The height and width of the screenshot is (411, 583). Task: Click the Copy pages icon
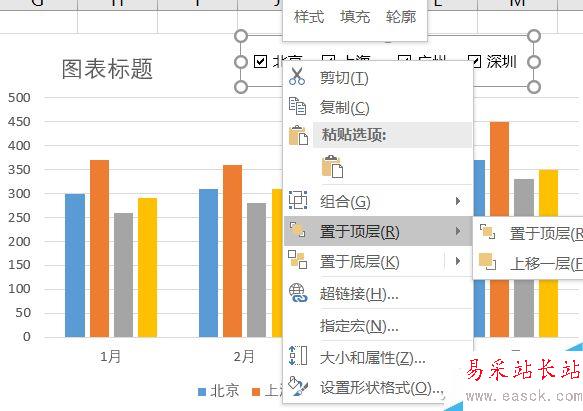pyautogui.click(x=297, y=106)
